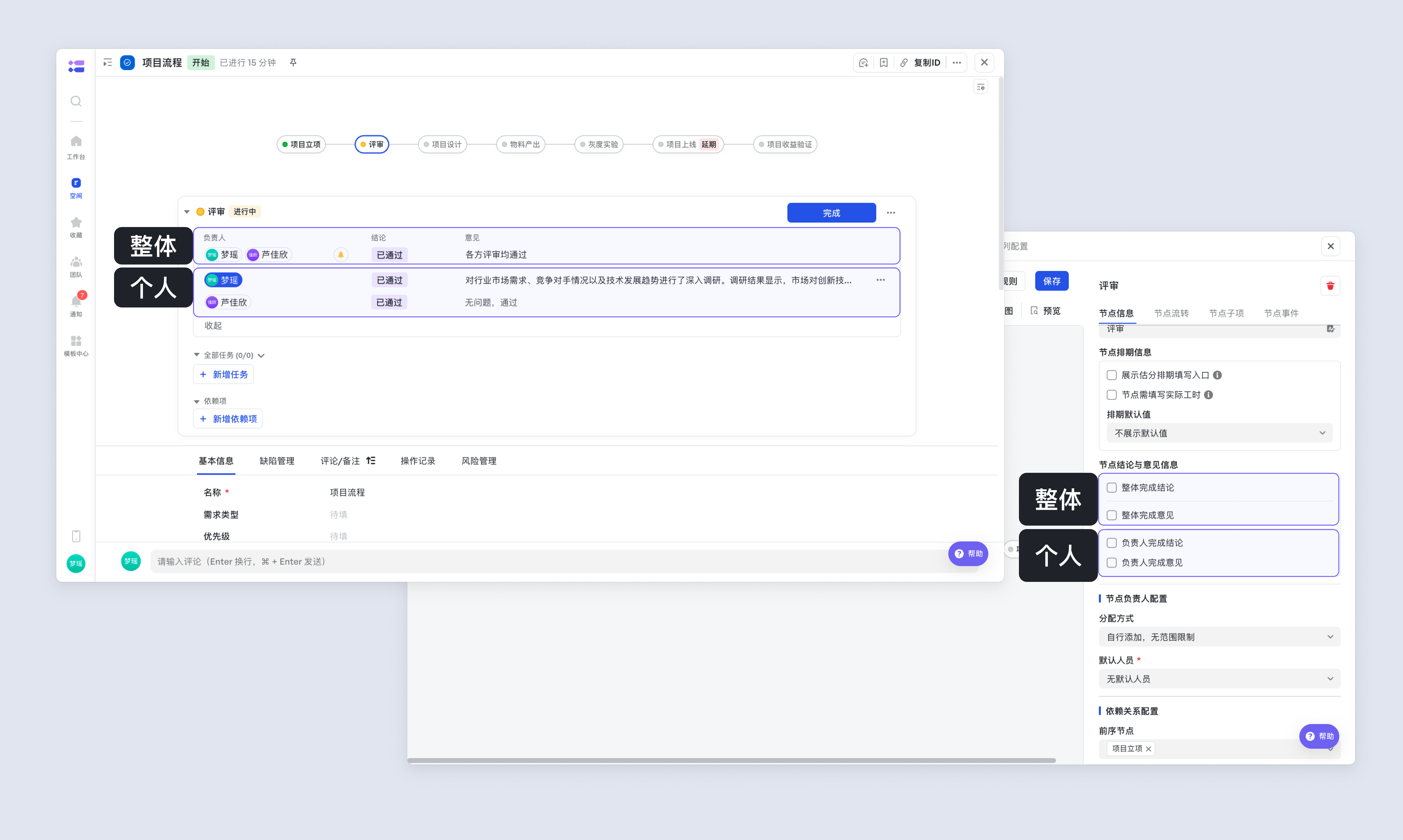Focus the comment input box
This screenshot has width=1403, height=840.
(565, 561)
